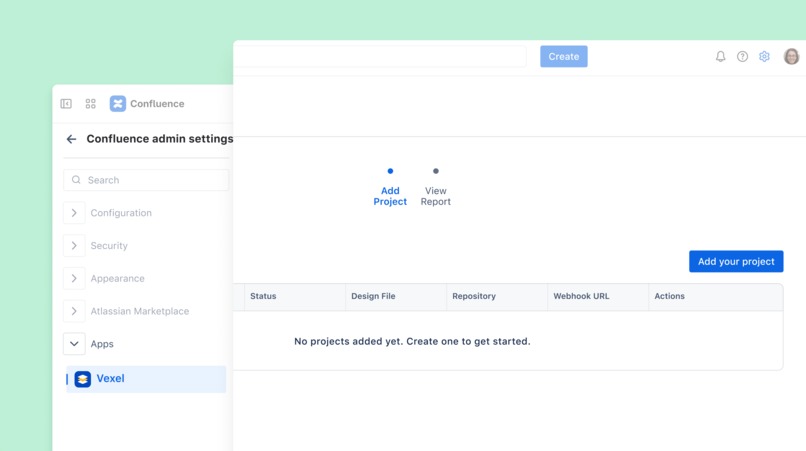The width and height of the screenshot is (806, 451).
Task: Click the top search bar field
Action: (380, 57)
